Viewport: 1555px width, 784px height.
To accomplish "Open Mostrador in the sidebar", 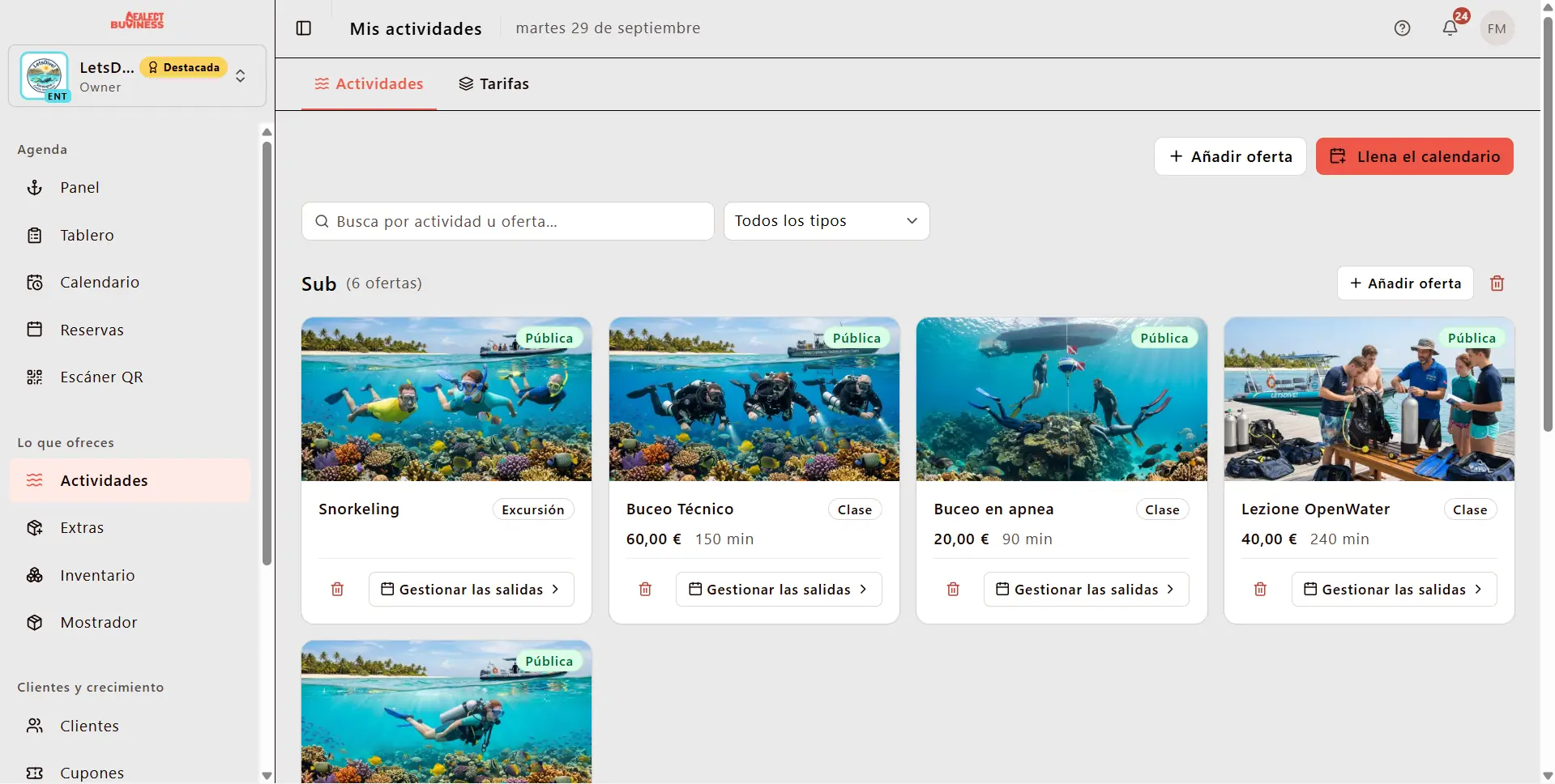I will click(x=130, y=623).
